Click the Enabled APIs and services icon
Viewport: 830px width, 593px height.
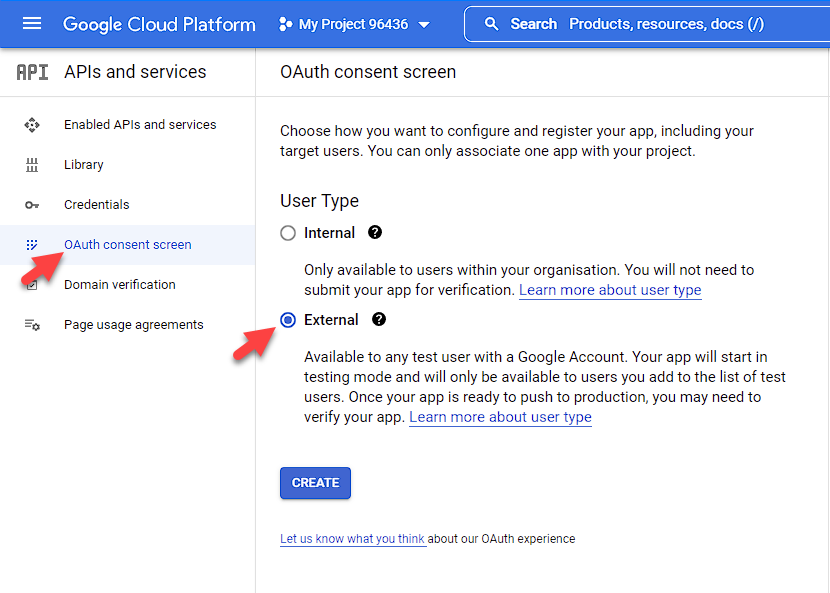click(x=32, y=125)
